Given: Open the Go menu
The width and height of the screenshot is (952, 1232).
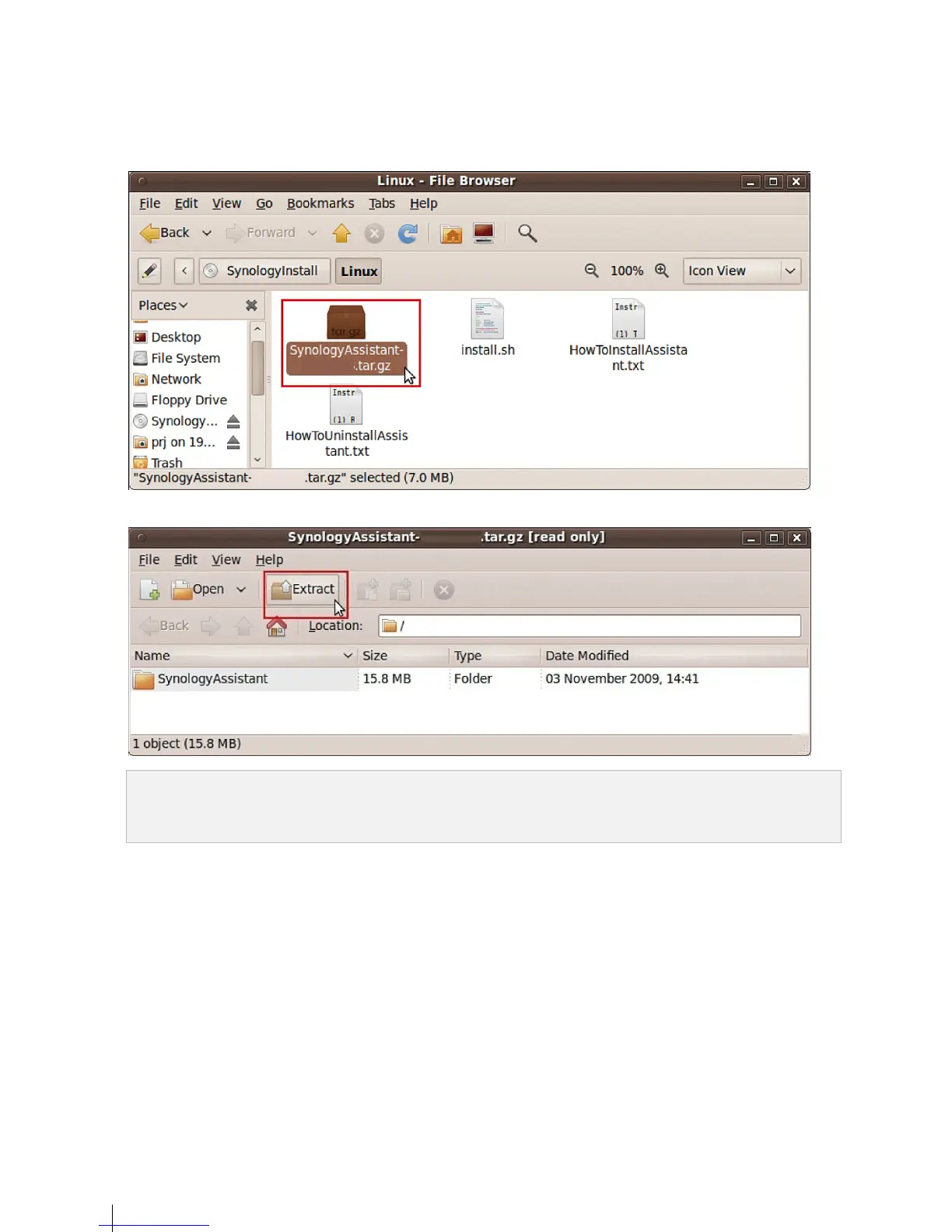Looking at the screenshot, I should (264, 203).
